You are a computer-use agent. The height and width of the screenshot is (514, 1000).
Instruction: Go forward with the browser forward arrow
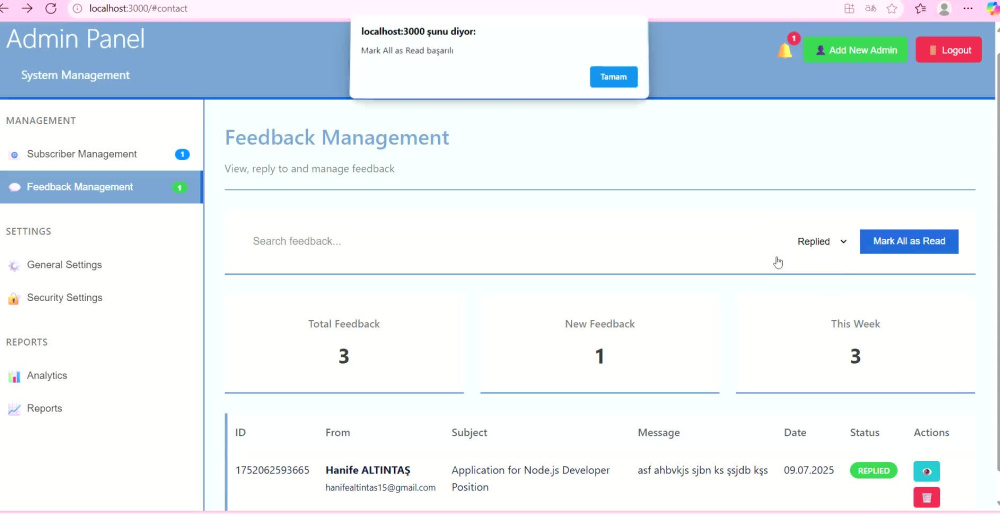pos(27,8)
